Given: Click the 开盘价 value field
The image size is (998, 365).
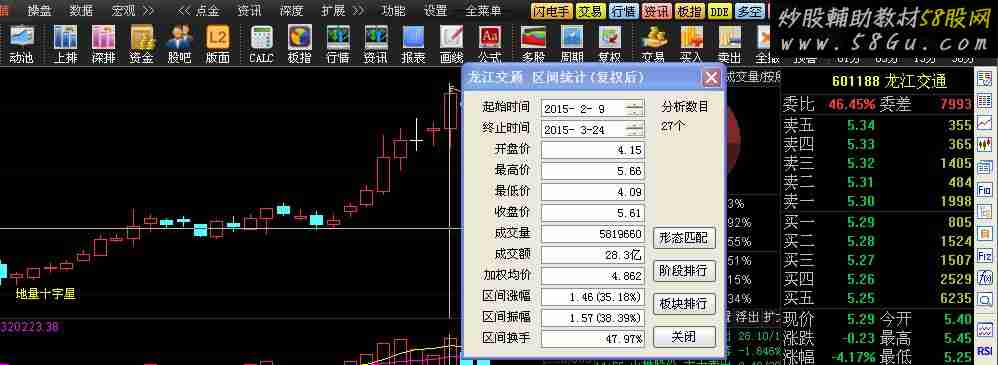Looking at the screenshot, I should [x=593, y=150].
